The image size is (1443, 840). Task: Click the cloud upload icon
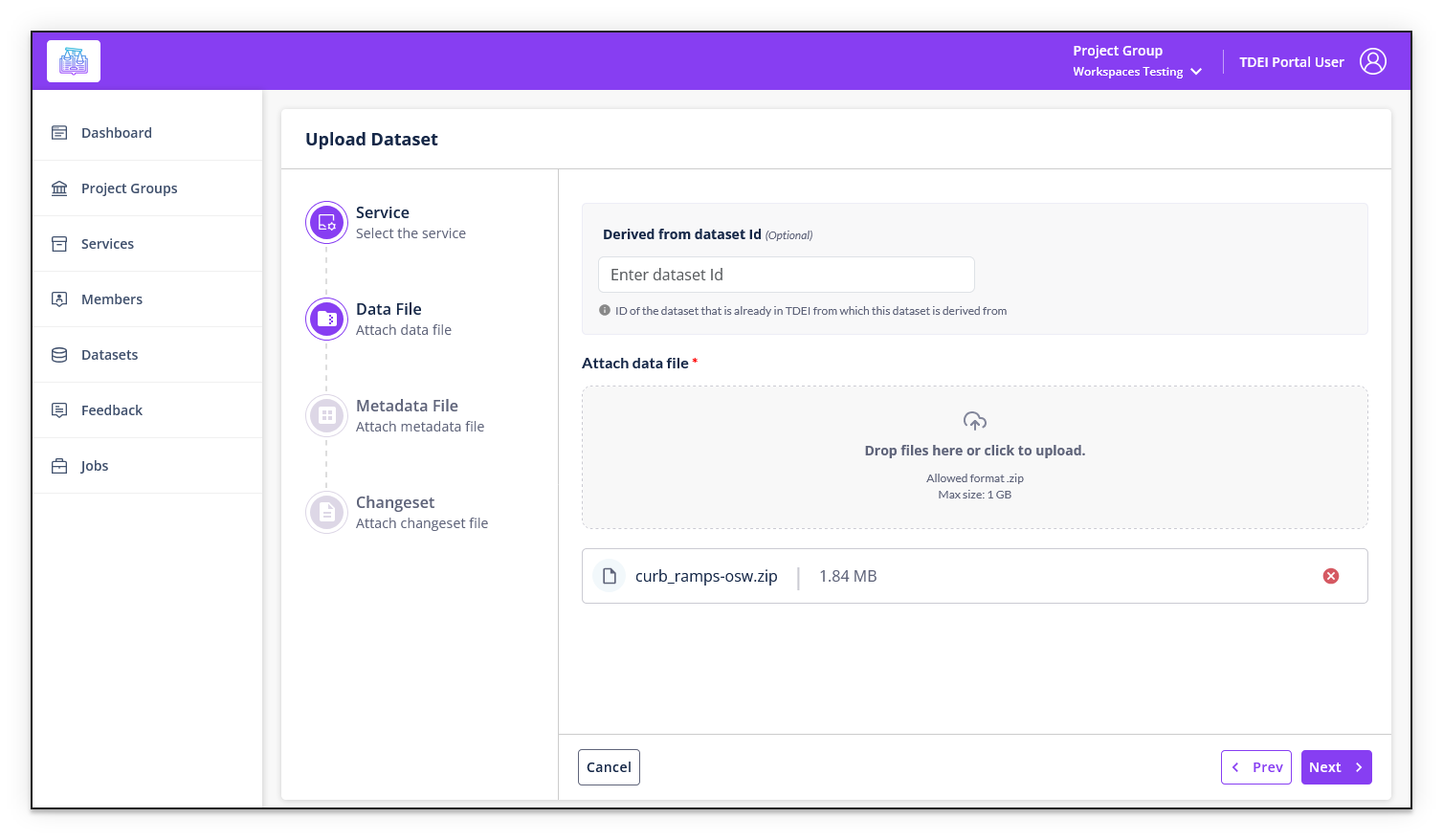click(x=974, y=421)
